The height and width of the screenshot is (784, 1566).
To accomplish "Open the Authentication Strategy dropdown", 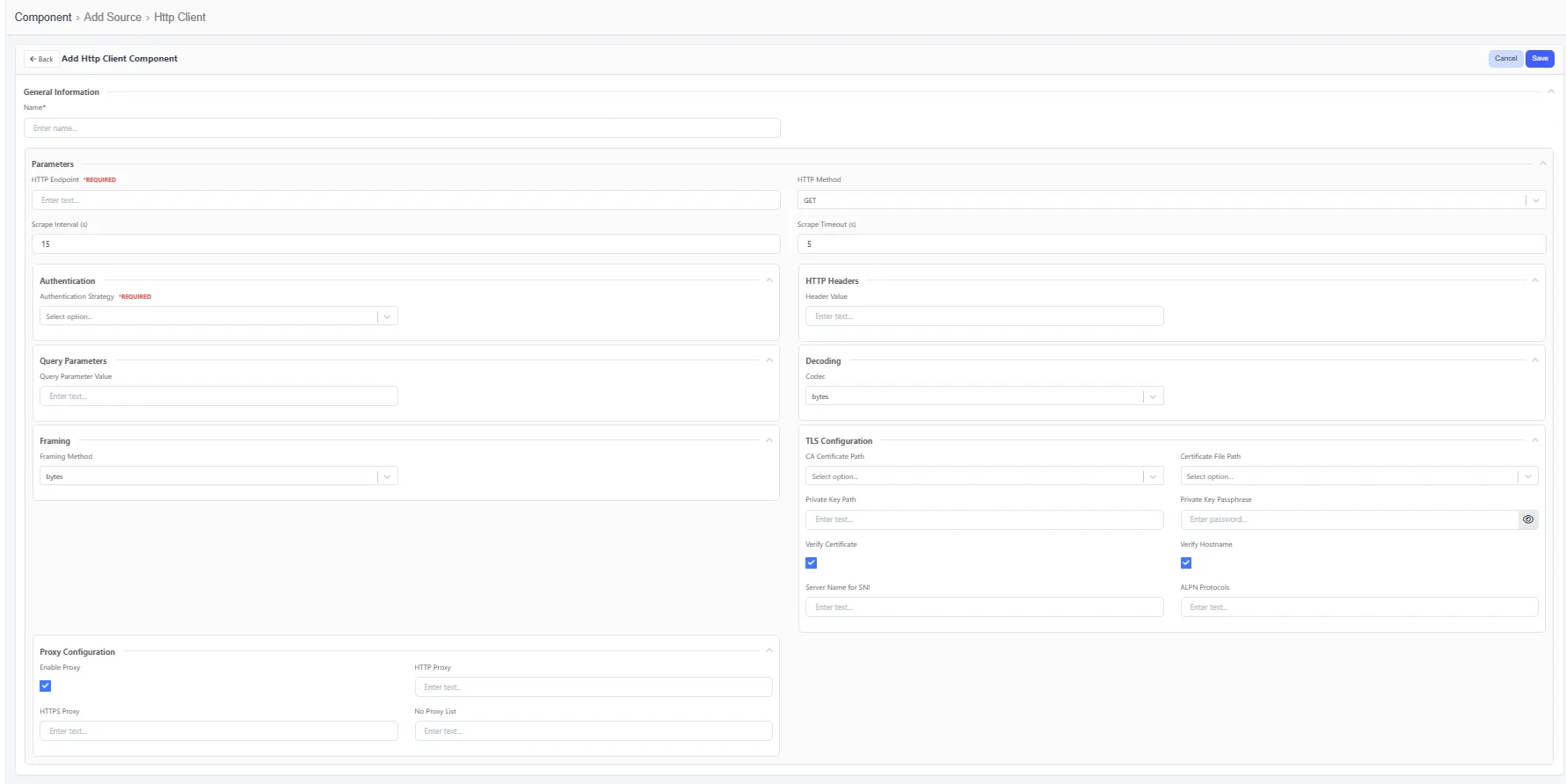I will click(219, 316).
